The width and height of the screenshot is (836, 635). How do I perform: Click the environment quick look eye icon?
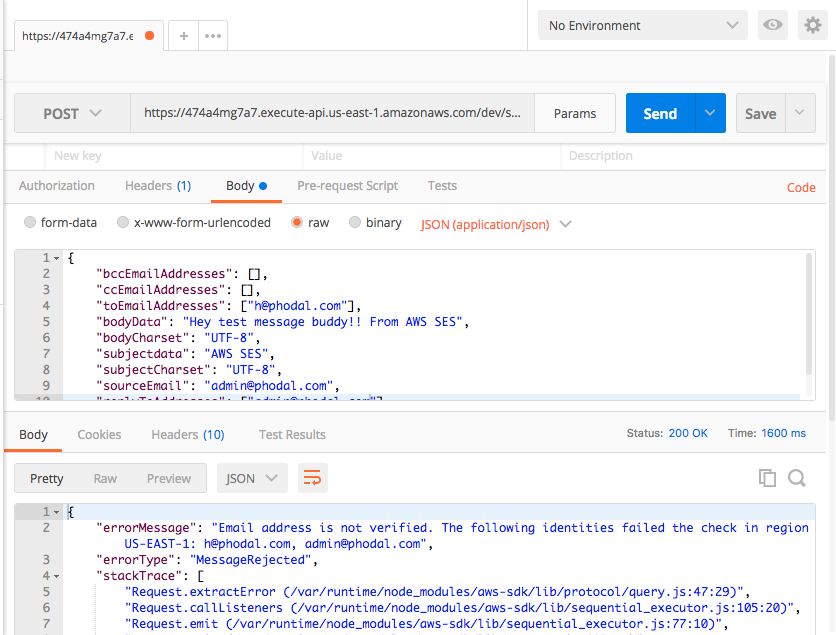[x=773, y=25]
